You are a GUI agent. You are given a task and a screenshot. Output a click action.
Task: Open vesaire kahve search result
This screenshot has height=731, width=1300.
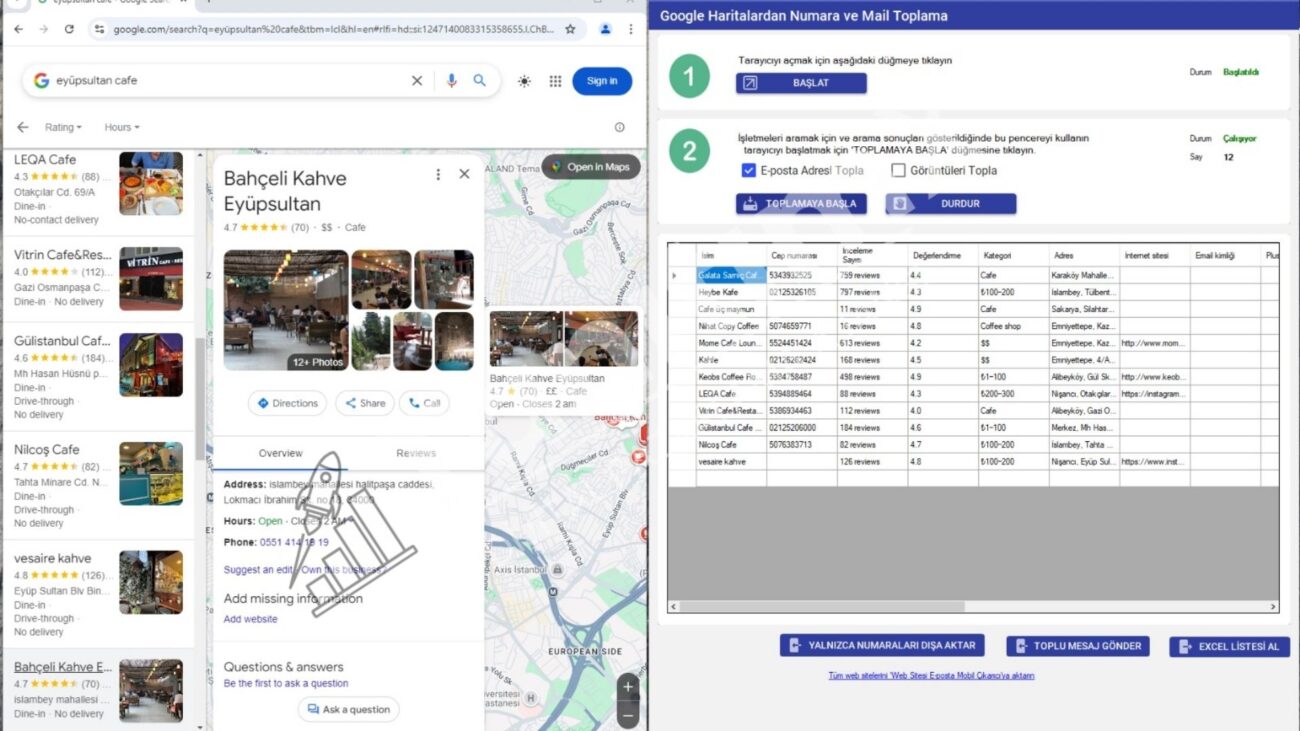[x=98, y=594]
